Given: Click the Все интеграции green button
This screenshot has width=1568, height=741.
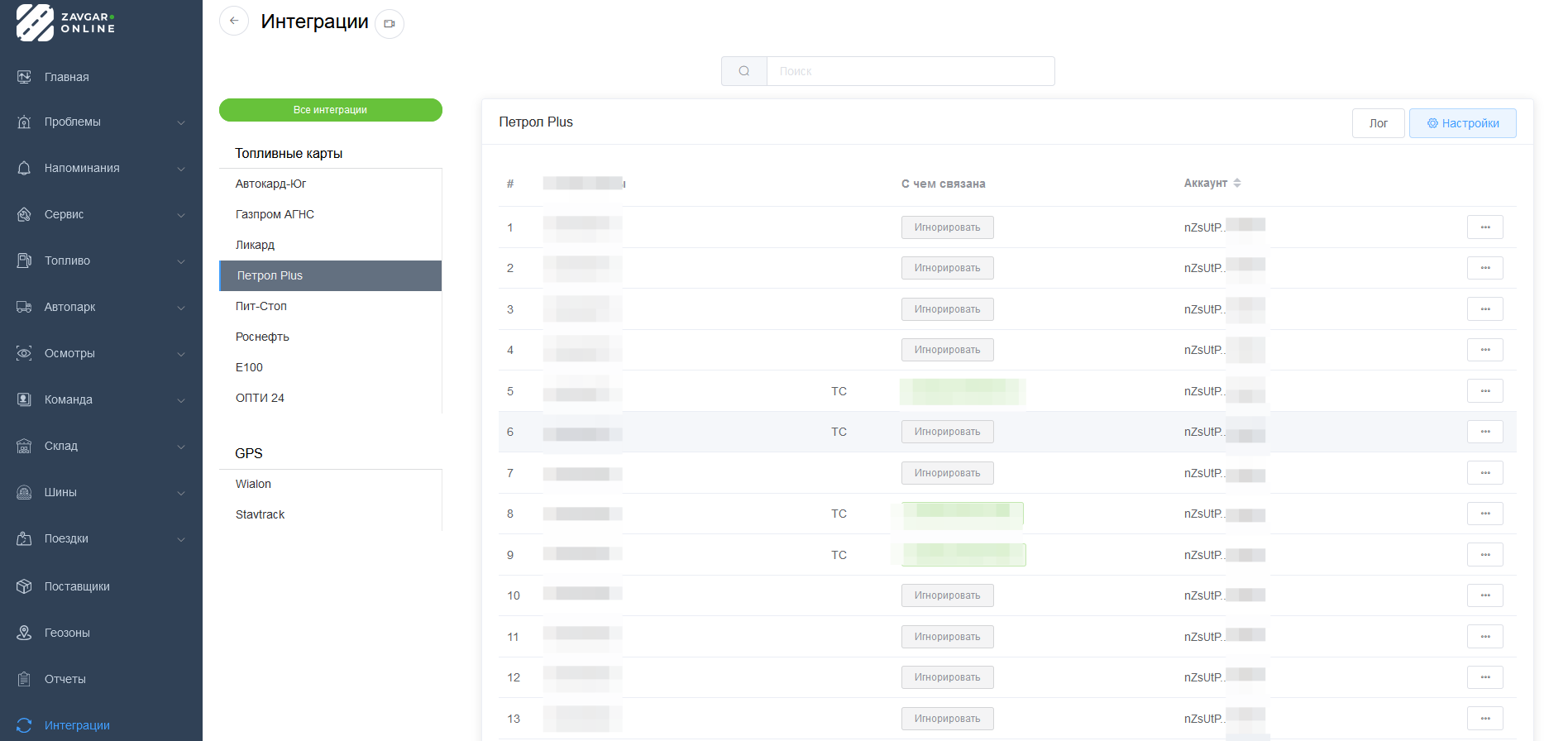Looking at the screenshot, I should click(x=330, y=110).
